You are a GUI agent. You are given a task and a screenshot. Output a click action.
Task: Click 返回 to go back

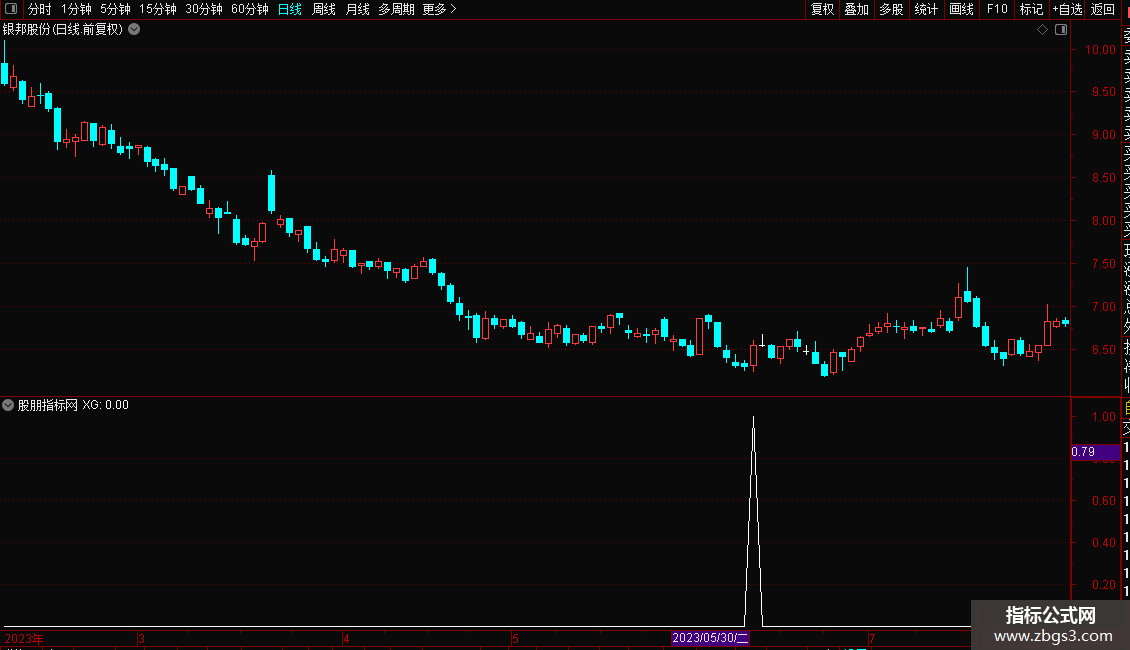point(1103,9)
